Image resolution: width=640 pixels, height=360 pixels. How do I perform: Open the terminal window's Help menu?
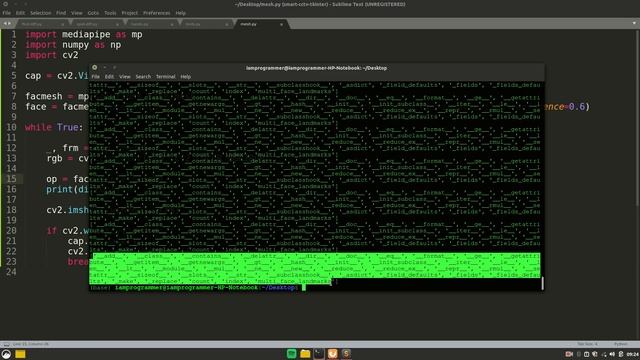[x=185, y=77]
